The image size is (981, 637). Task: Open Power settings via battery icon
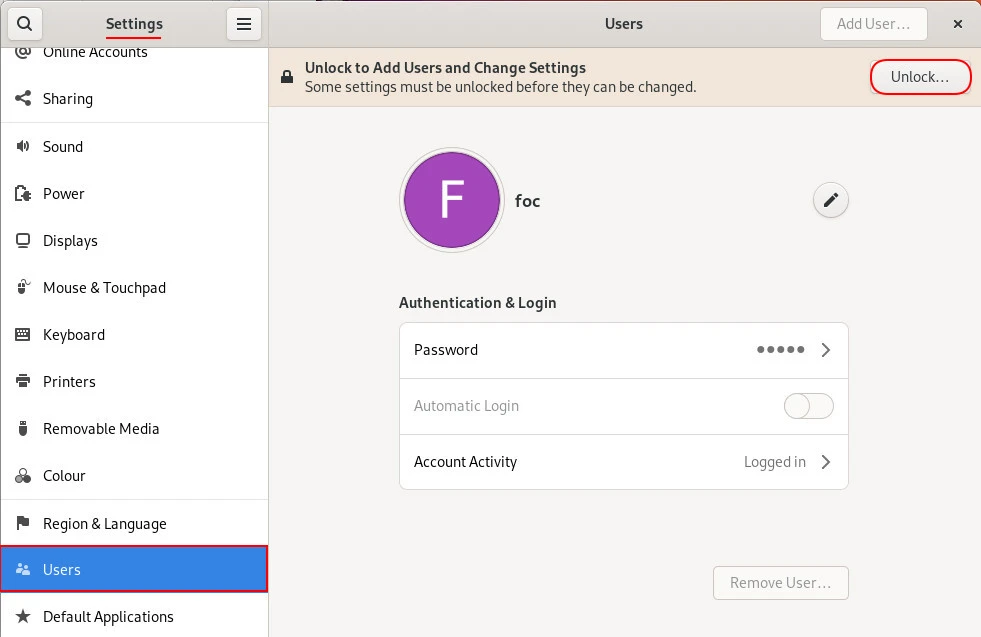(23, 193)
